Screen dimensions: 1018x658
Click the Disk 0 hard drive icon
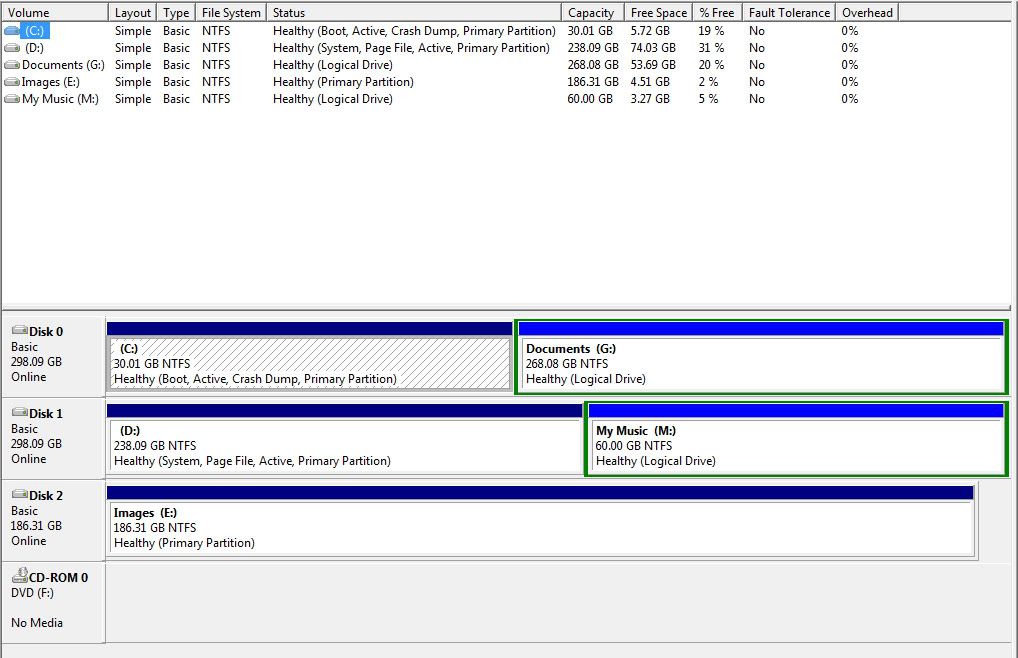[x=19, y=330]
